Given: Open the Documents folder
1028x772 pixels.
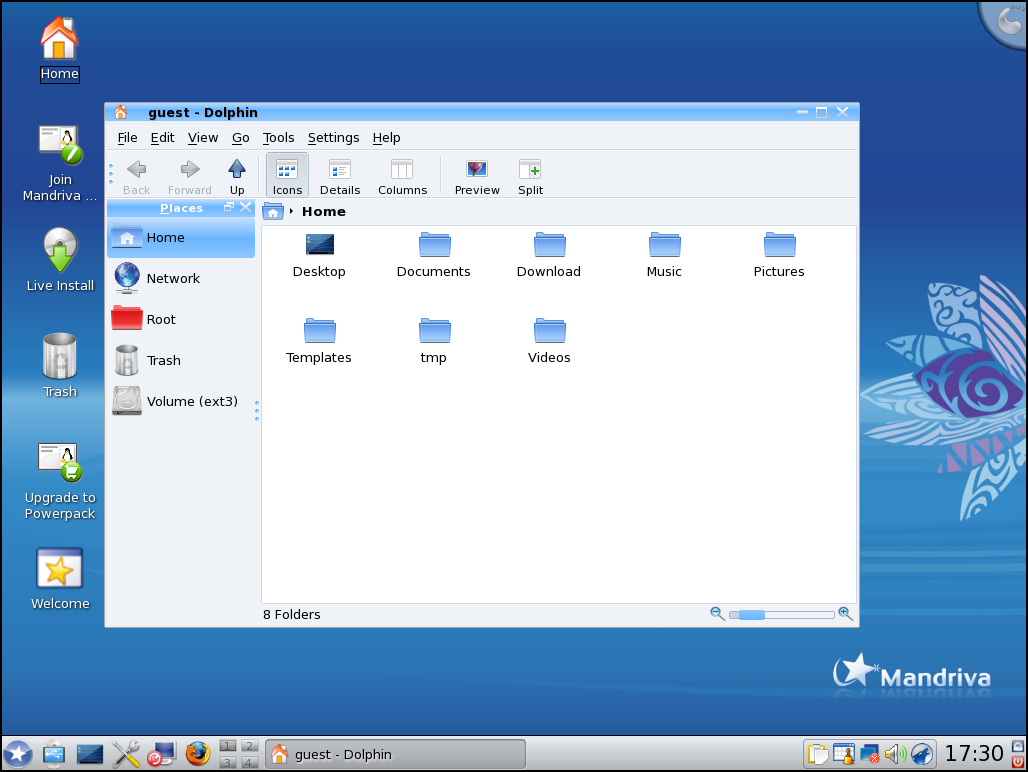Looking at the screenshot, I should pos(434,256).
